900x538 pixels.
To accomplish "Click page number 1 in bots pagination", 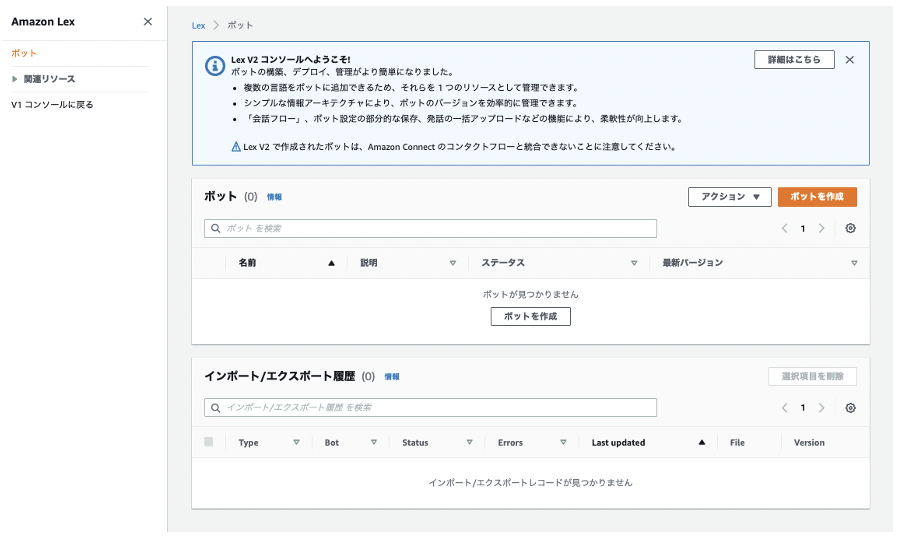I will 802,229.
